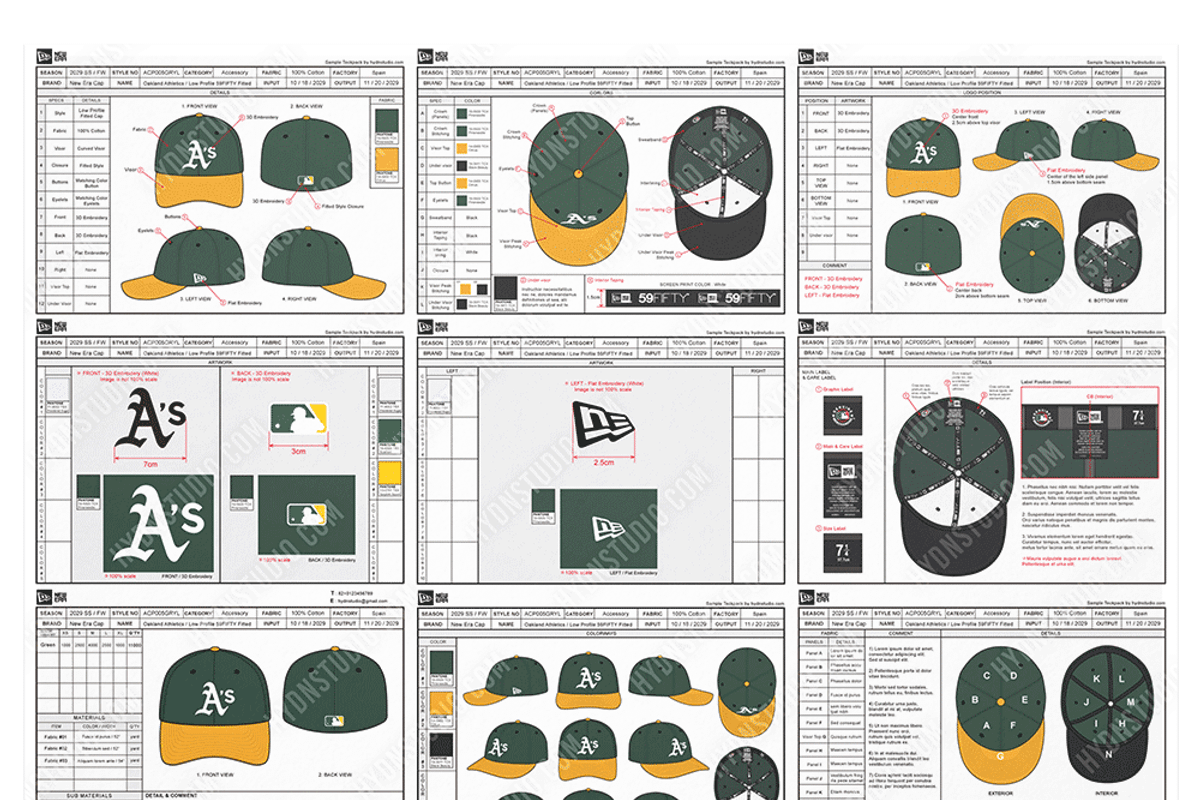Image resolution: width=1200 pixels, height=800 pixels.
Task: Click the New Era logo on the top-left sheet
Action: tap(45, 56)
